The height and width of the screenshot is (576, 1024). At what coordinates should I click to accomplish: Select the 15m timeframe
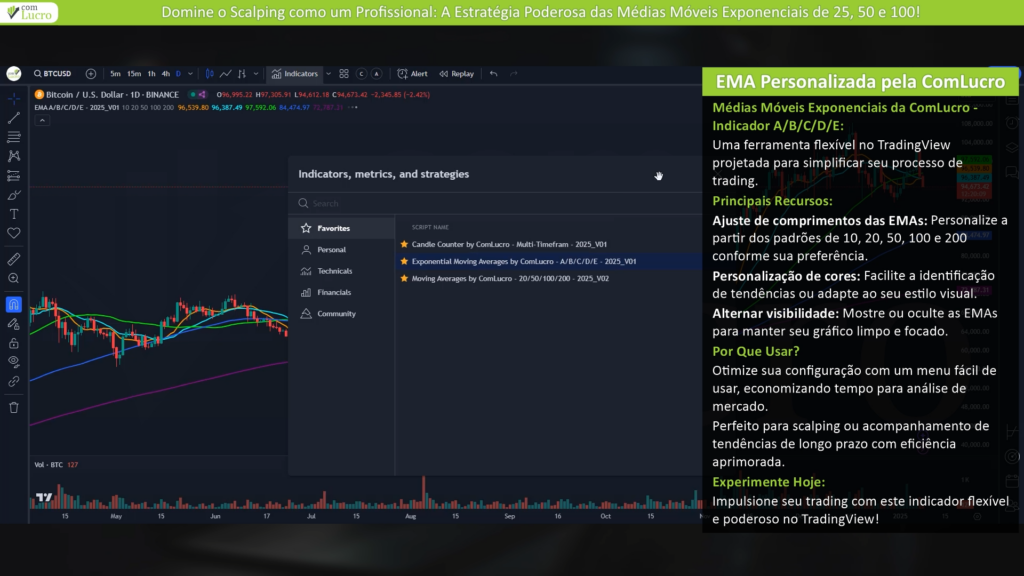click(x=134, y=74)
